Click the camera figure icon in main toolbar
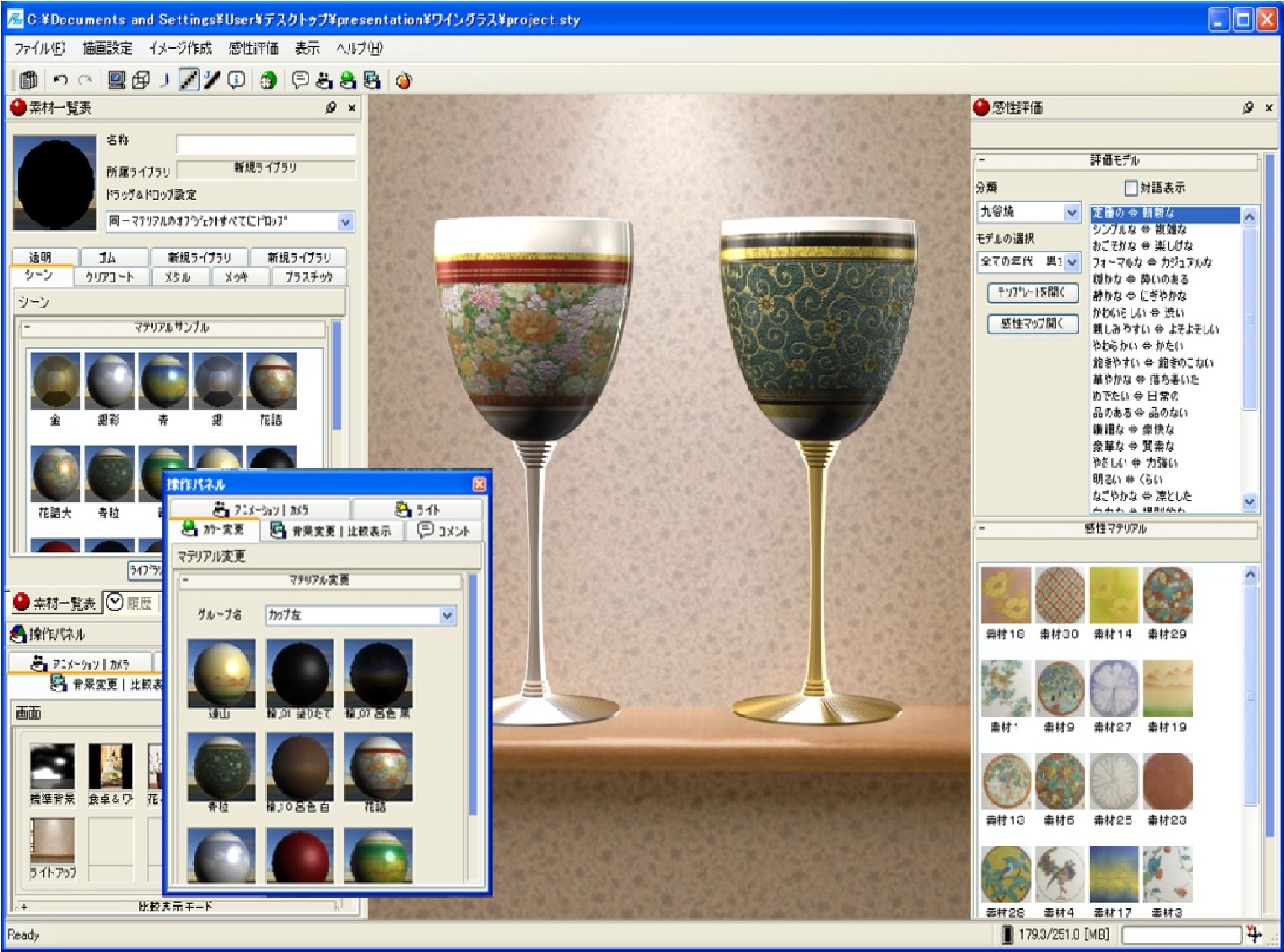 (x=324, y=80)
